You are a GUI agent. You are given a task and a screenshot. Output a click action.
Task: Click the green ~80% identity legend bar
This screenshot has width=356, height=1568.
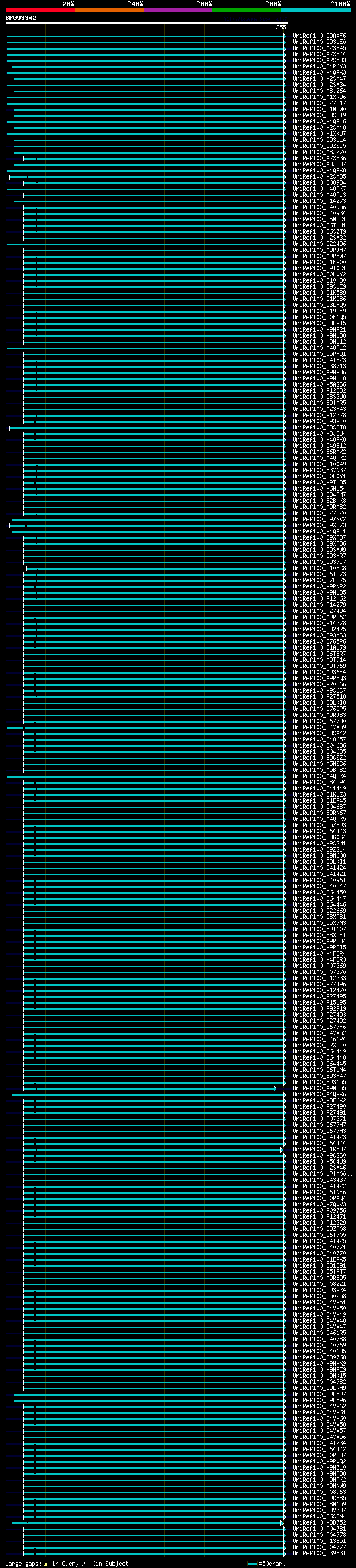coord(247,10)
